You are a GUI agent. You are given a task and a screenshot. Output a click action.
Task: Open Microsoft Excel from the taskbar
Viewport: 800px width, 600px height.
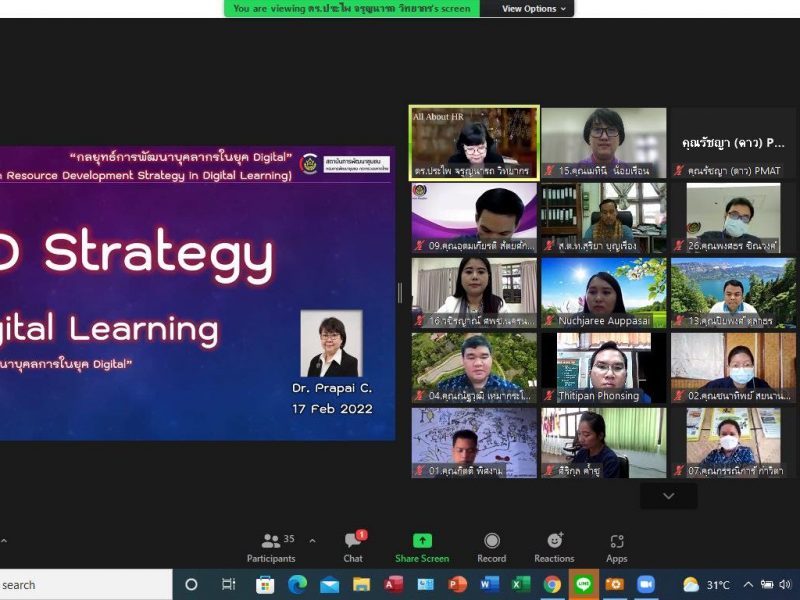520,585
